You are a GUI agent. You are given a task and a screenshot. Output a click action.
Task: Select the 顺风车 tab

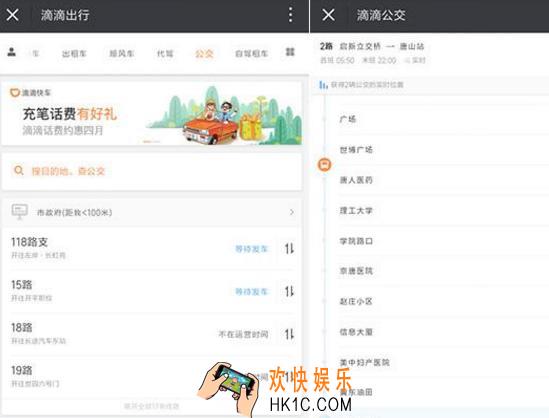click(122, 54)
